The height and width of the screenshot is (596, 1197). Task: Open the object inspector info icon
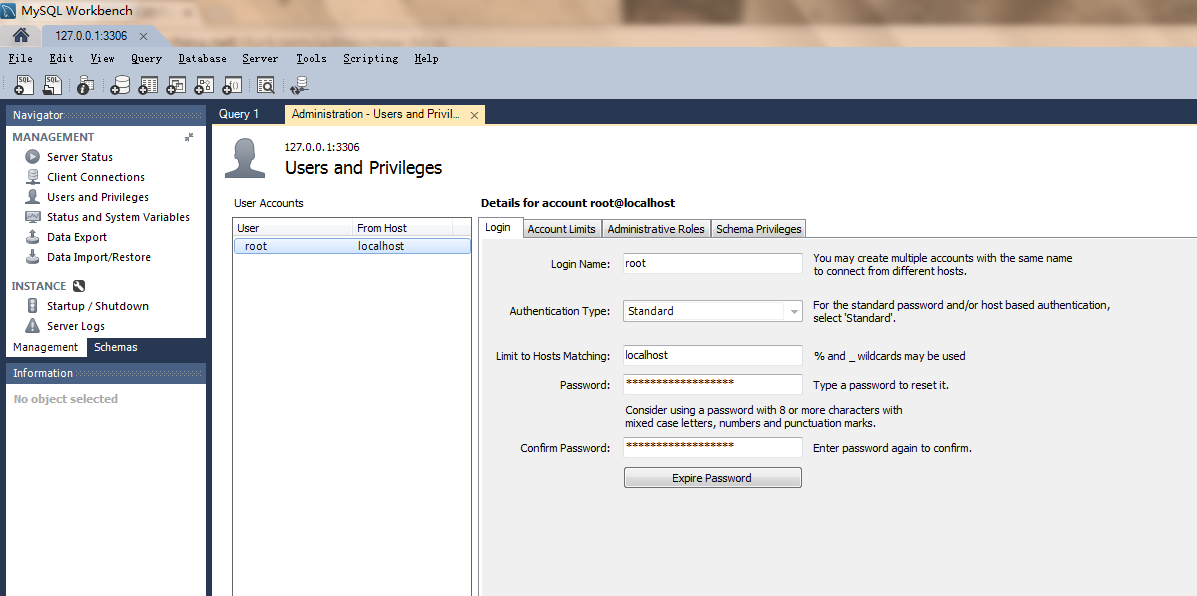[86, 85]
